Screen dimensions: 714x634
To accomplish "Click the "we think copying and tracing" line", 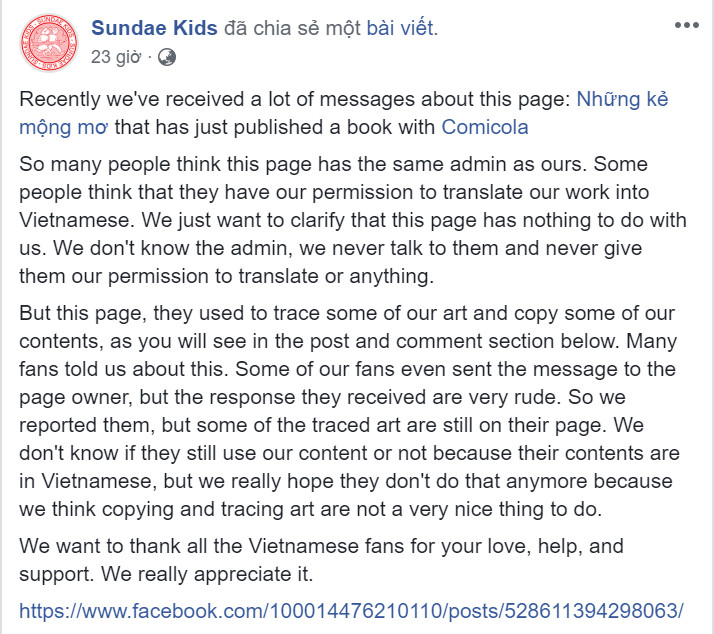I will pyautogui.click(x=311, y=509).
